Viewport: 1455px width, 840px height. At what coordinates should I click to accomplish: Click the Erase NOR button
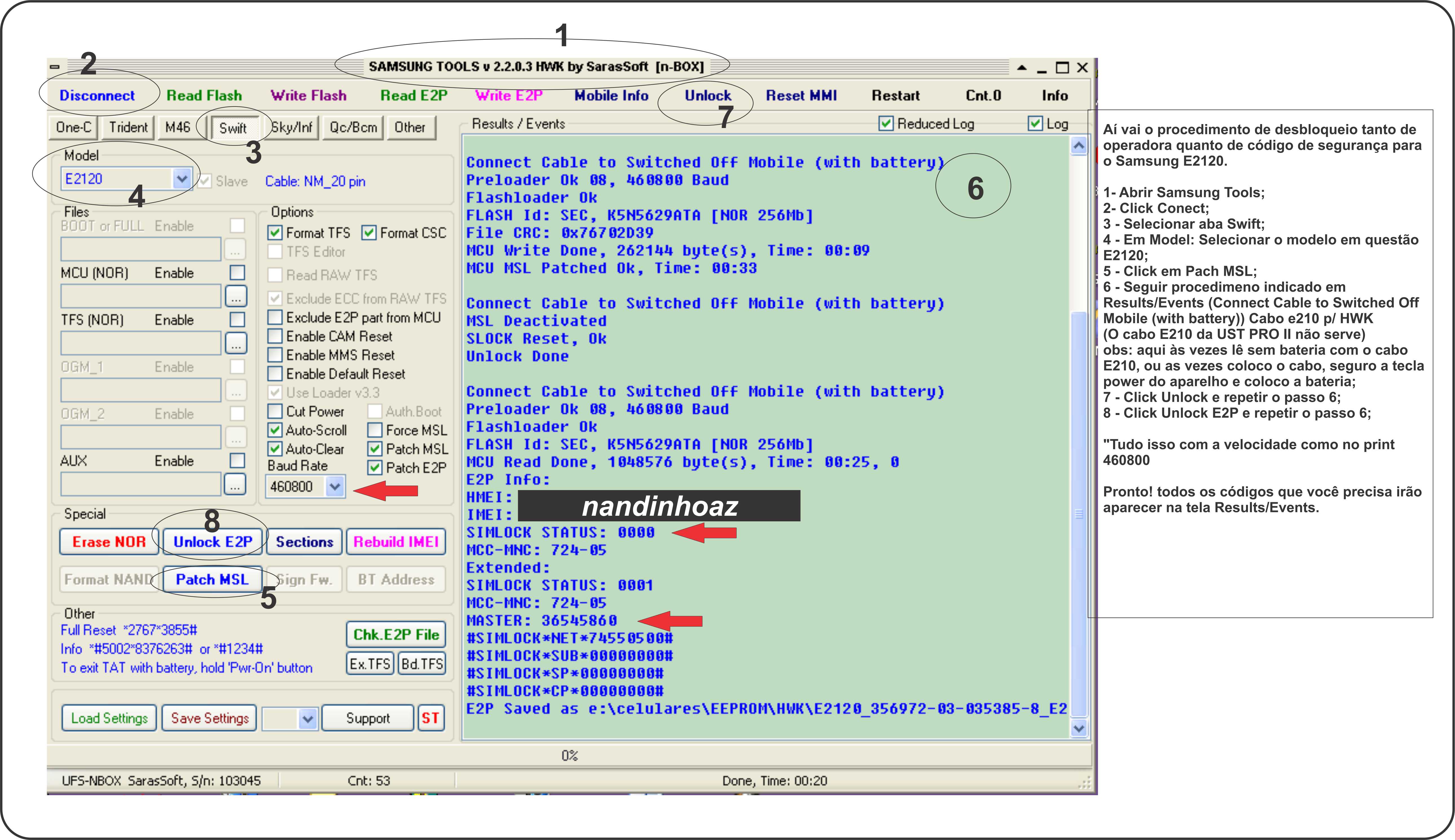click(109, 542)
